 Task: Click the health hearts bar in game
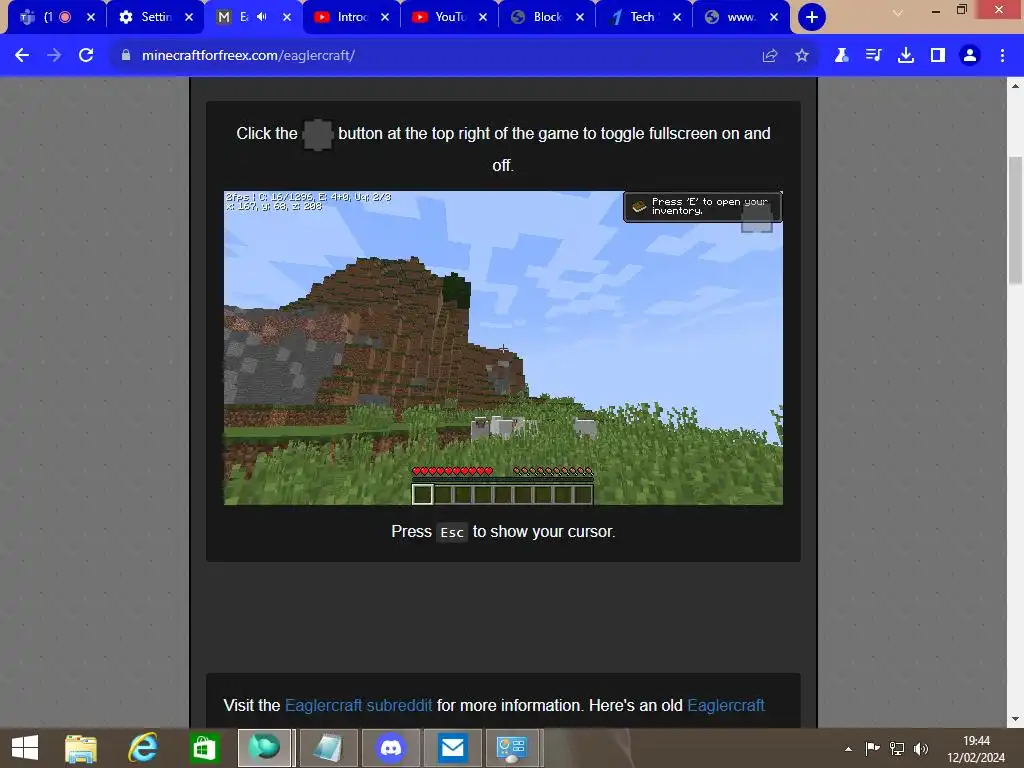[x=453, y=471]
